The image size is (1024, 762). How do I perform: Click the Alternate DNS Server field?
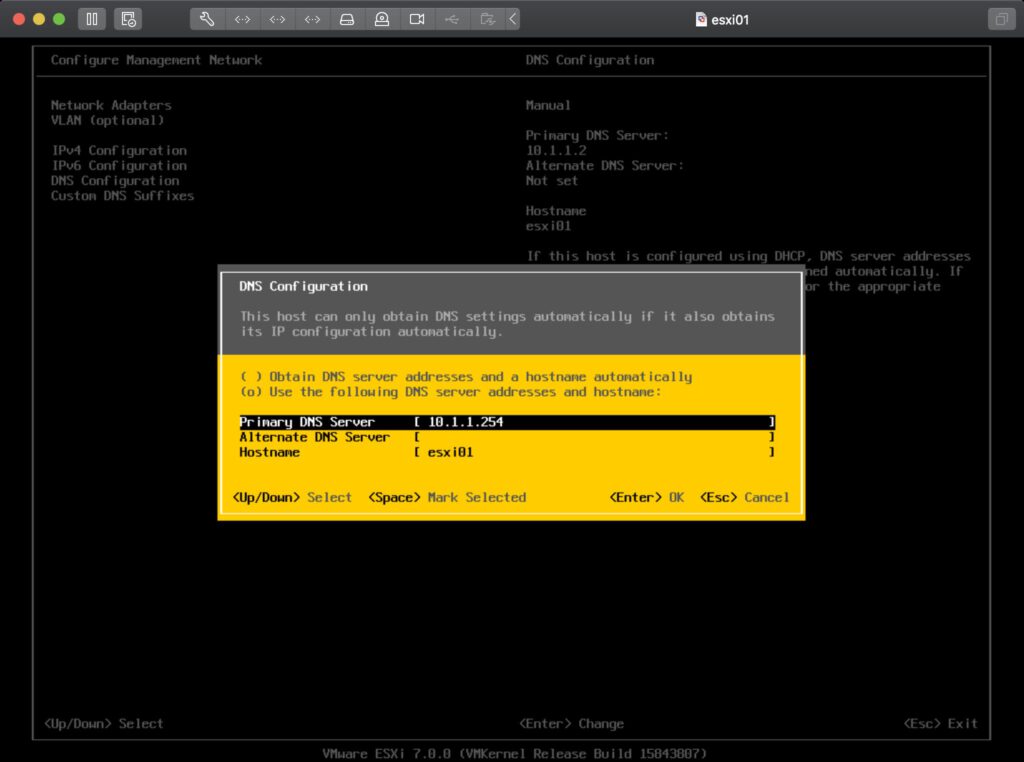[x=507, y=437]
